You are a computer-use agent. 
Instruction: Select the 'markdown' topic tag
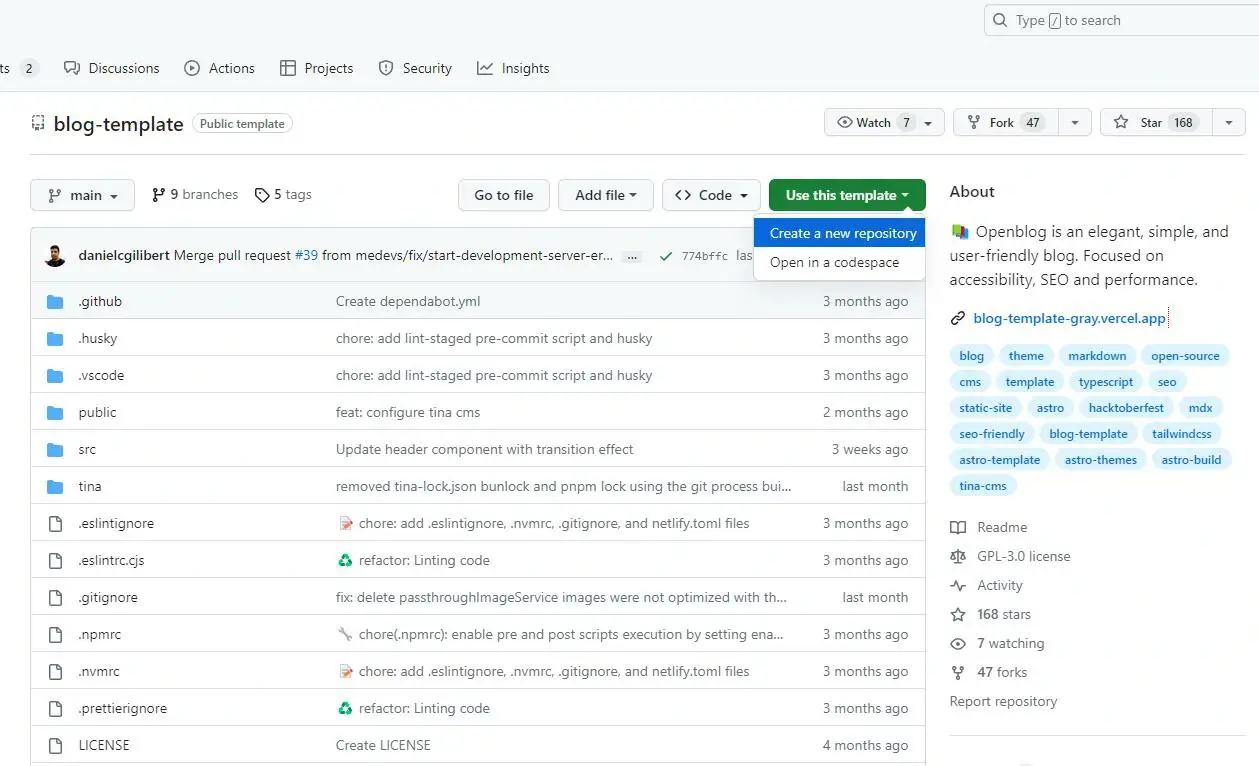tap(1096, 355)
